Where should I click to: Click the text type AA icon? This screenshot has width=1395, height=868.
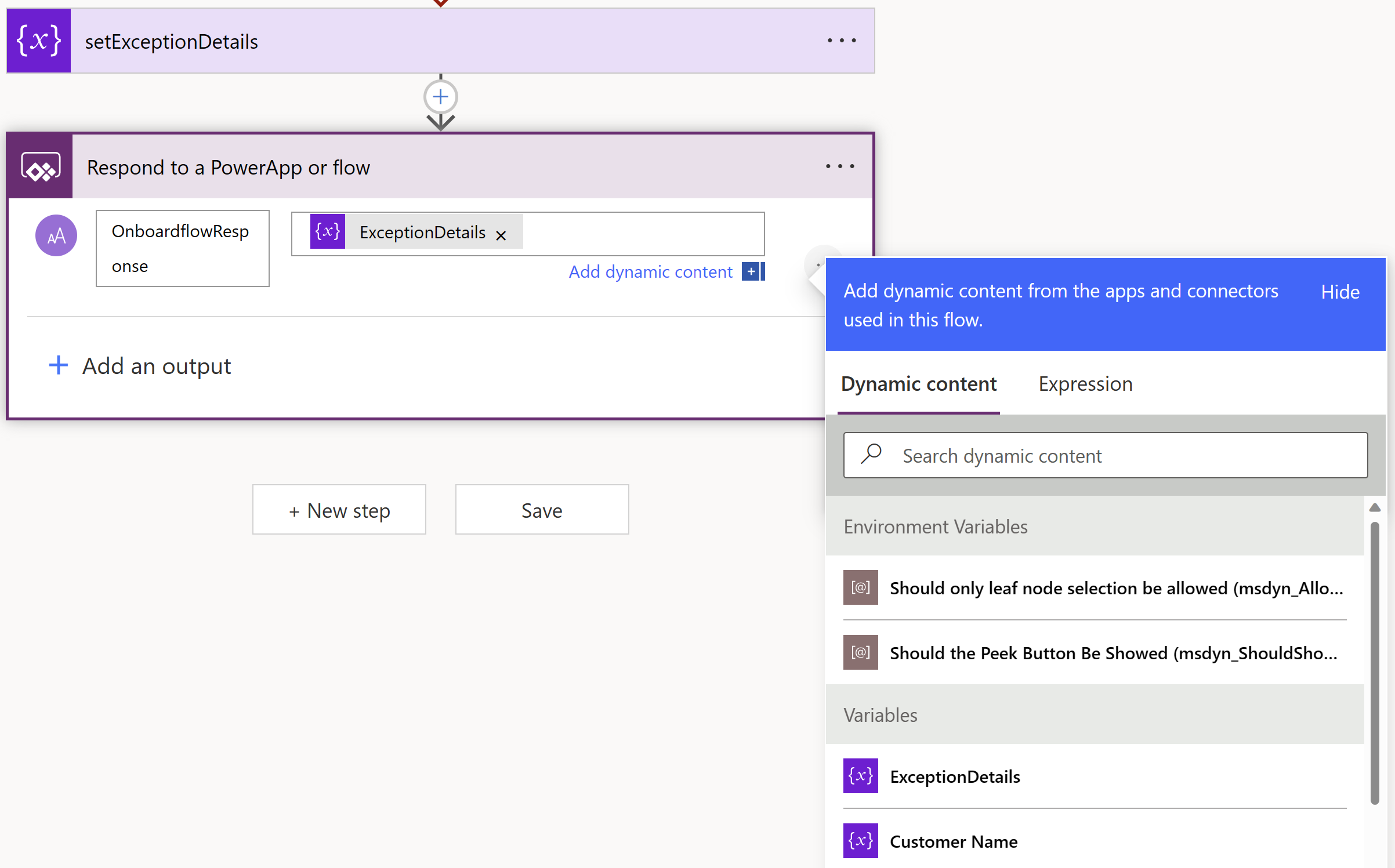(56, 235)
